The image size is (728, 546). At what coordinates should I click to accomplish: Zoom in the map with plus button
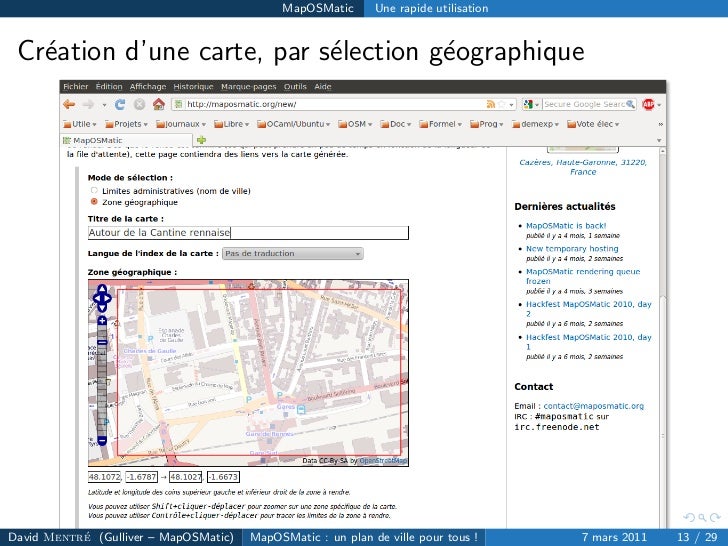[x=102, y=320]
